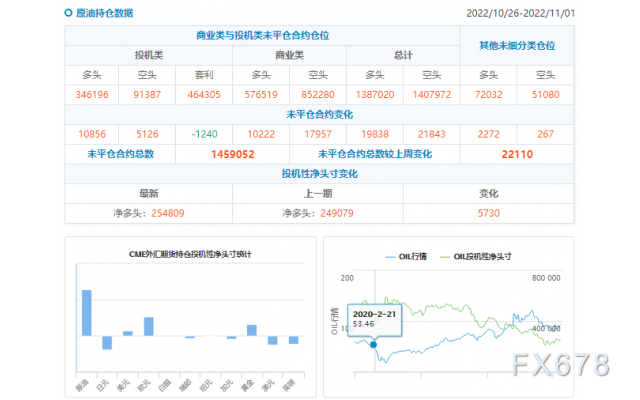Viewport: 640px width, 400px height.
Task: Click the CME外汇期货持仓投机性净头寸统计 chart title
Action: [190, 254]
